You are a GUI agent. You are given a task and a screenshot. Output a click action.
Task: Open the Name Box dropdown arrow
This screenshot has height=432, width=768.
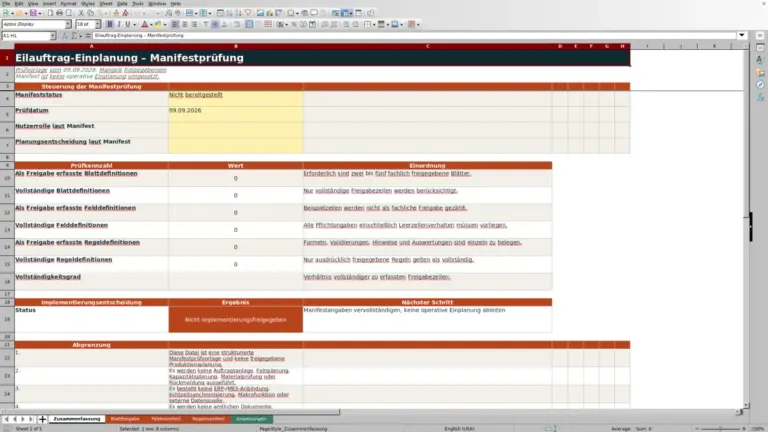coord(52,36)
